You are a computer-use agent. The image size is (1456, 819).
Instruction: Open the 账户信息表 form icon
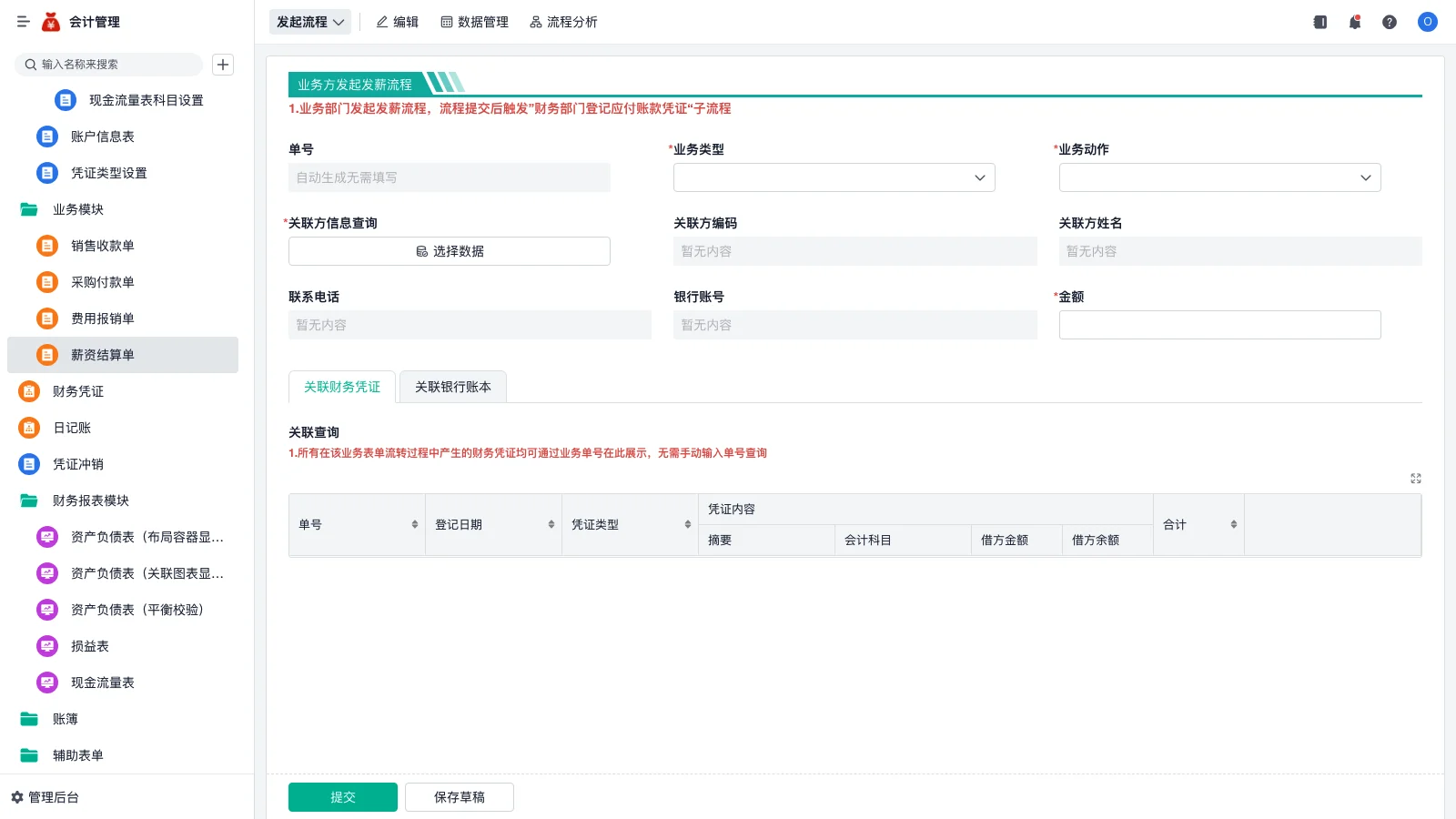pyautogui.click(x=47, y=136)
